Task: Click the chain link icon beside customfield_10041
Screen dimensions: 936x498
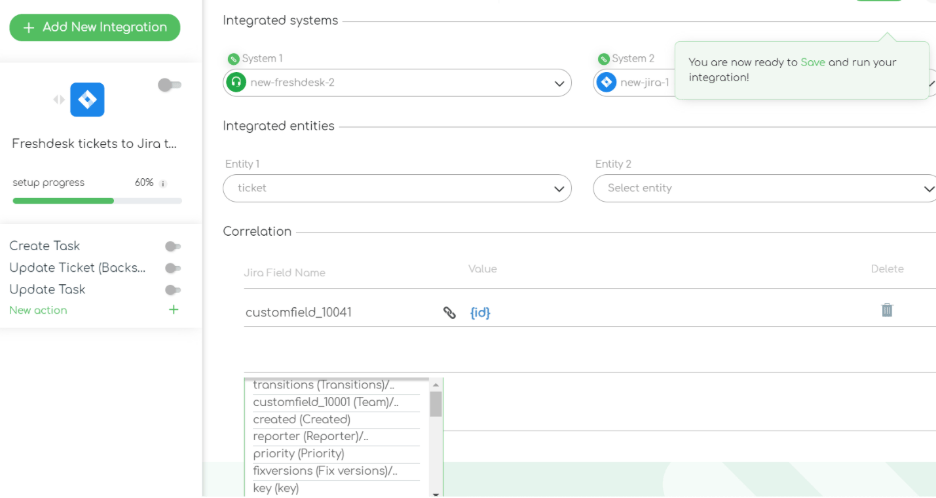Action: 449,313
